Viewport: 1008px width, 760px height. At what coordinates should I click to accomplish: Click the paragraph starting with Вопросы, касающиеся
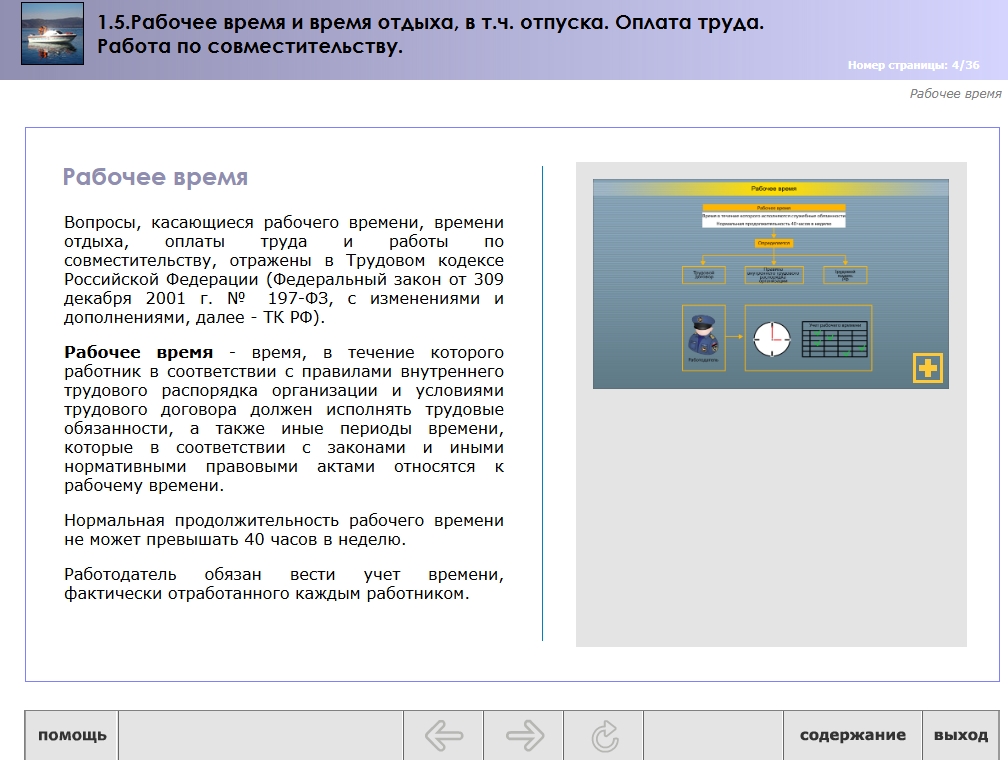[284, 269]
